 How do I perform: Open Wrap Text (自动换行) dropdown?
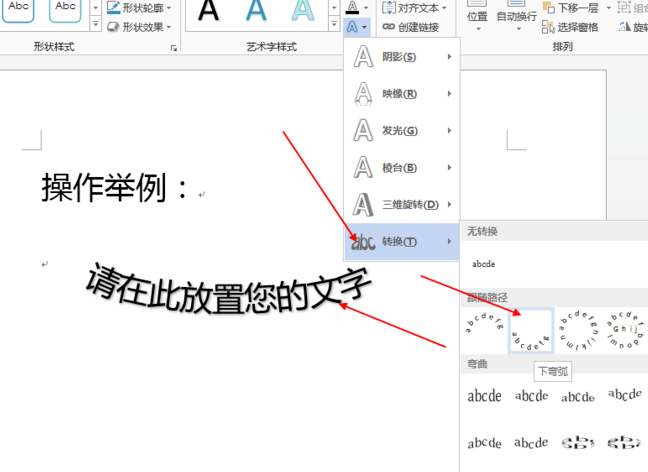pyautogui.click(x=516, y=17)
